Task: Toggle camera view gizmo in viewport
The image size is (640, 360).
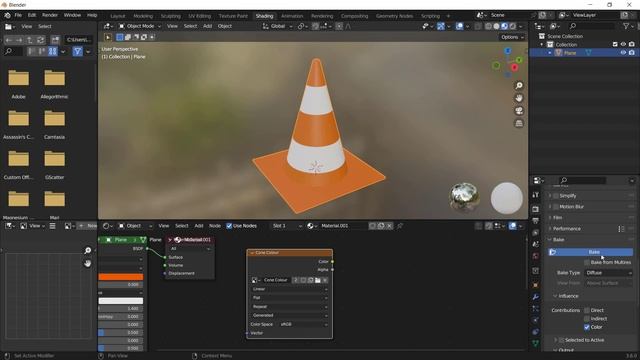Action: point(519,111)
